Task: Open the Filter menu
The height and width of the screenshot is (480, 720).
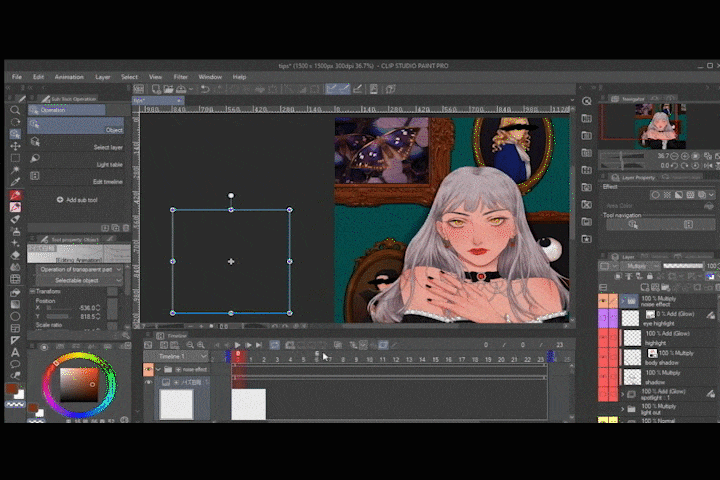Action: (x=181, y=77)
